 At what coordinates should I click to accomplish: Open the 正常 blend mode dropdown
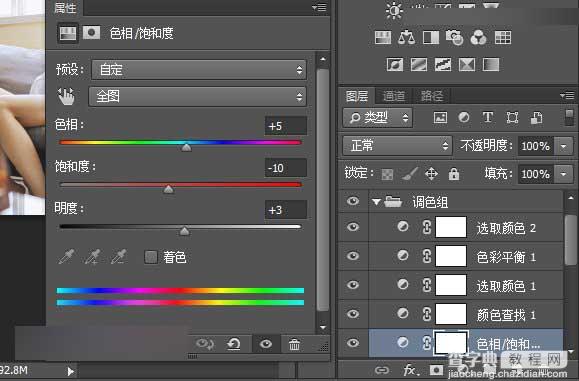pos(397,146)
